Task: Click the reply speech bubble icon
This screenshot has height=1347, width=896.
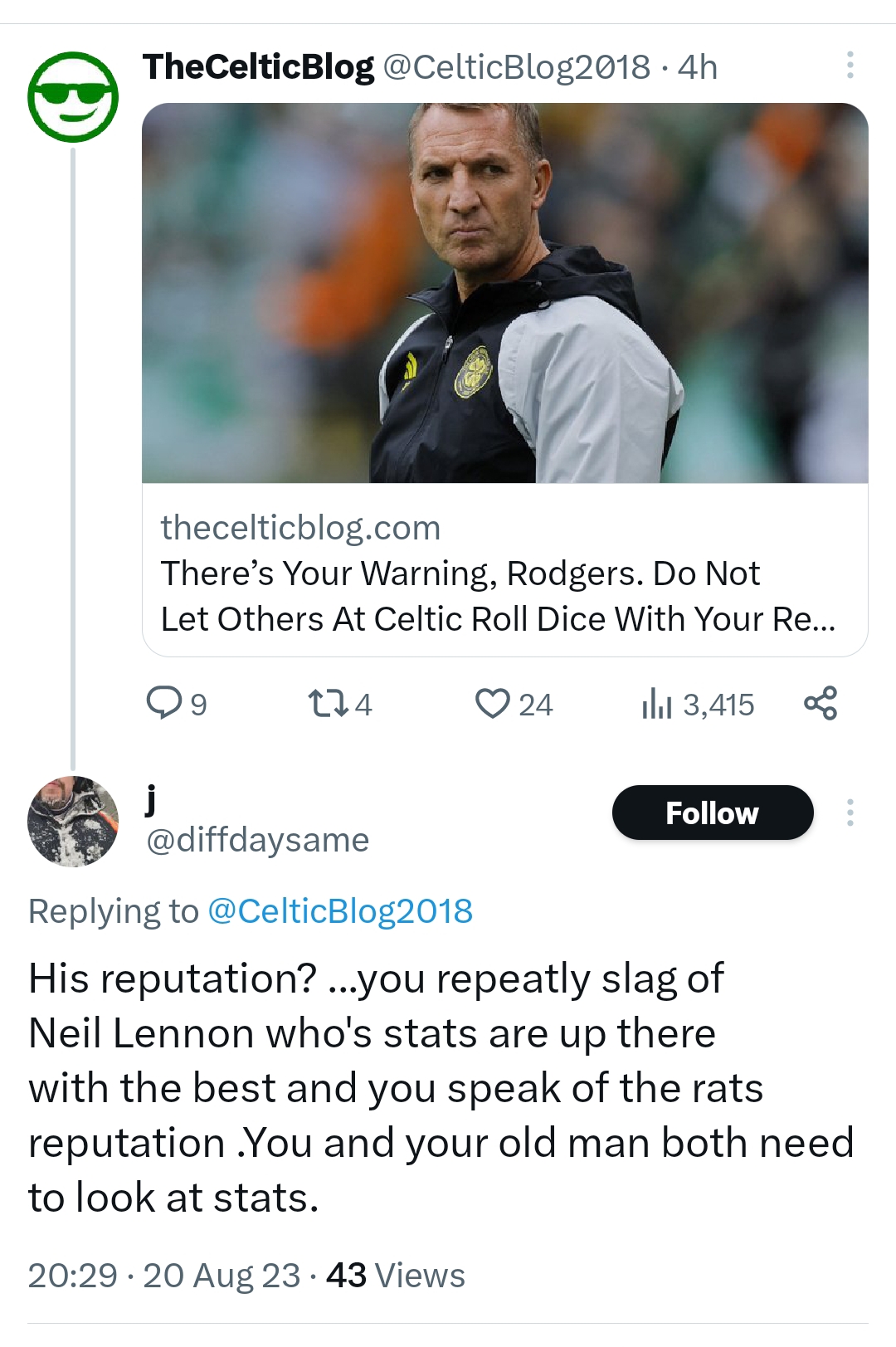Action: point(164,703)
